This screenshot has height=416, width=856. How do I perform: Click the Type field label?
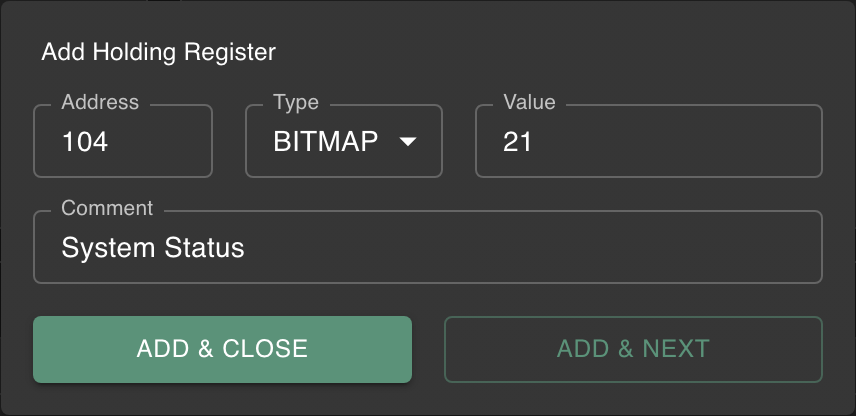[296, 102]
